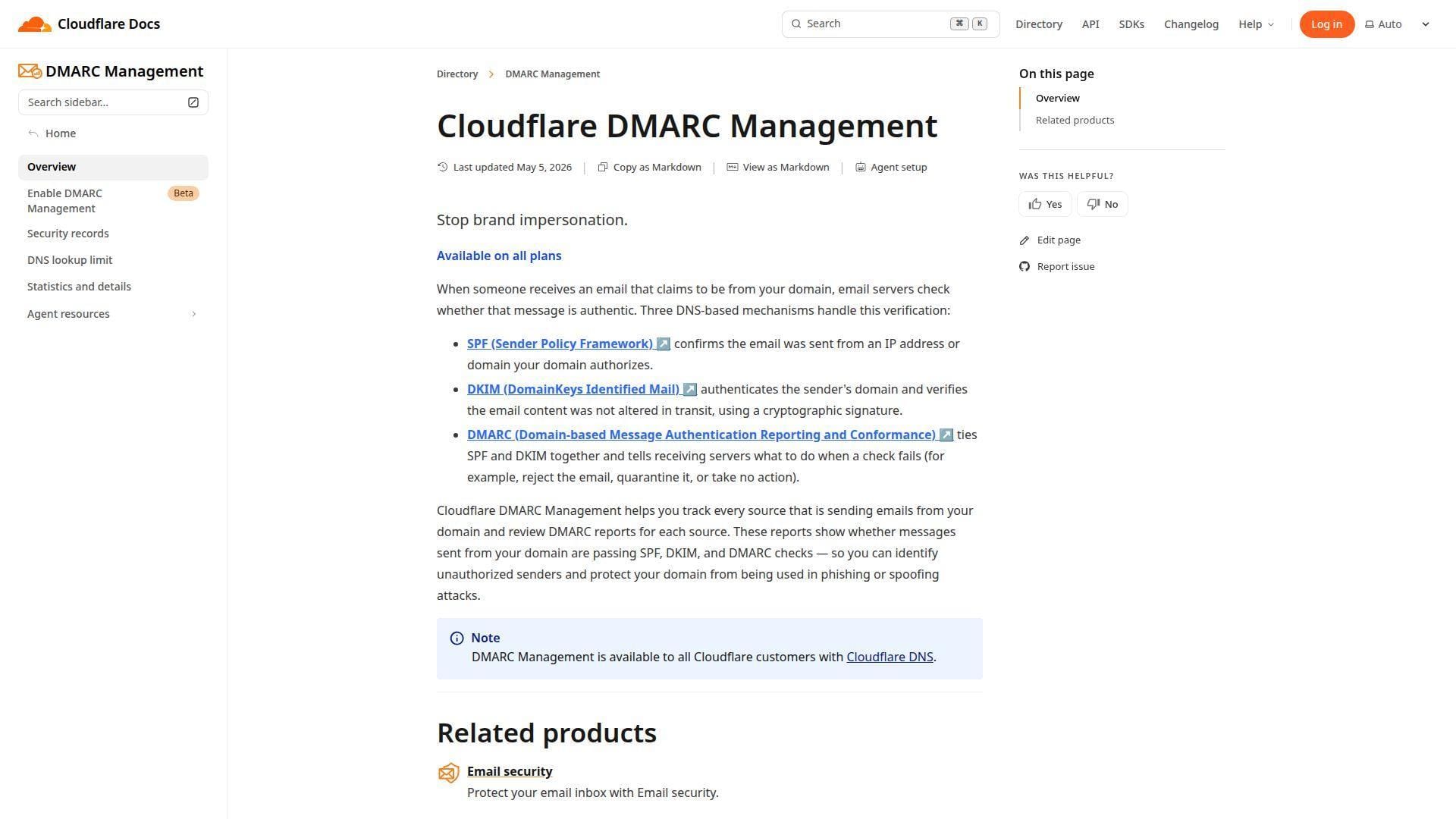The image size is (1456, 819).
Task: Click external link icon after DMARC link
Action: (946, 435)
